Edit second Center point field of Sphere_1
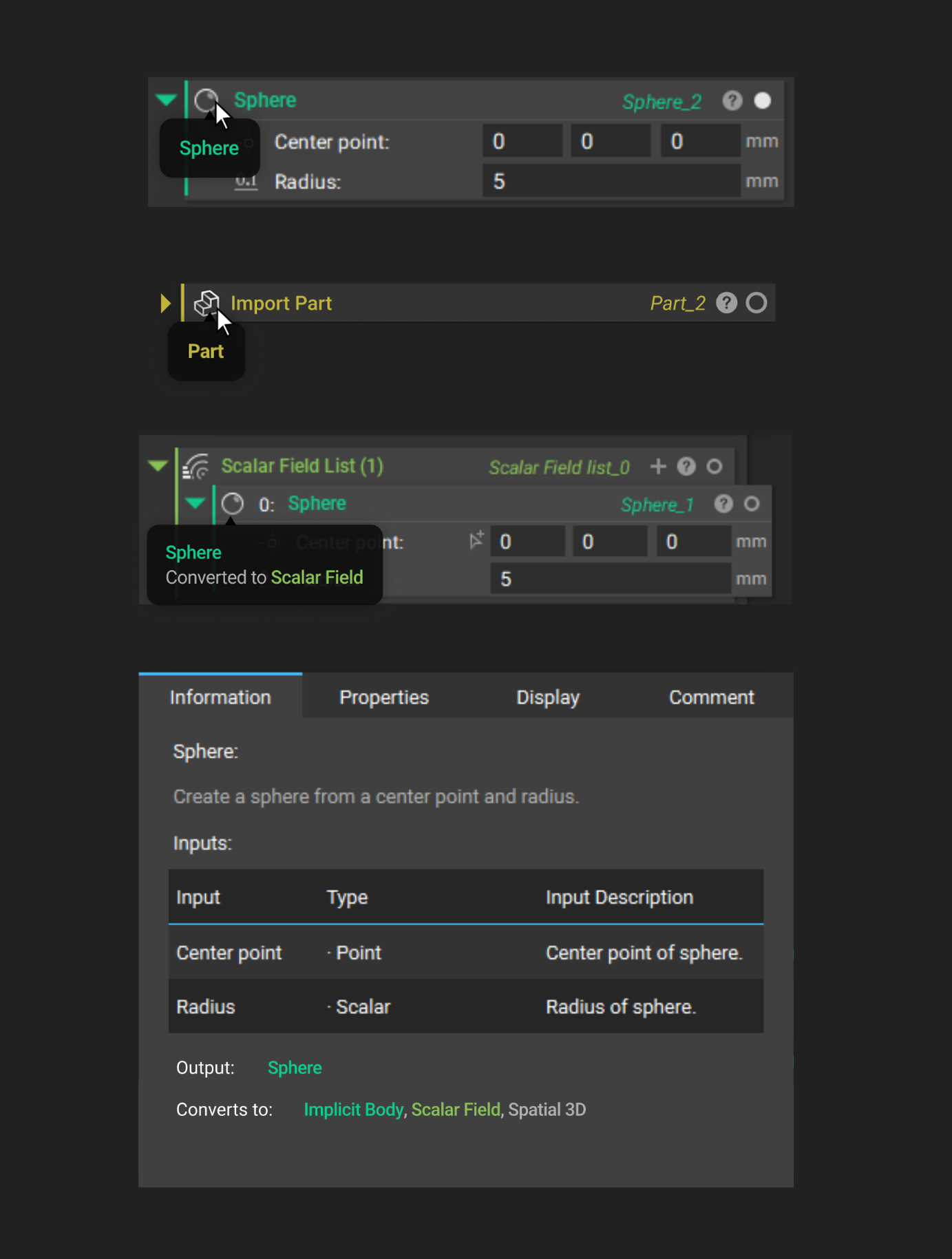This screenshot has width=952, height=1259. [610, 542]
